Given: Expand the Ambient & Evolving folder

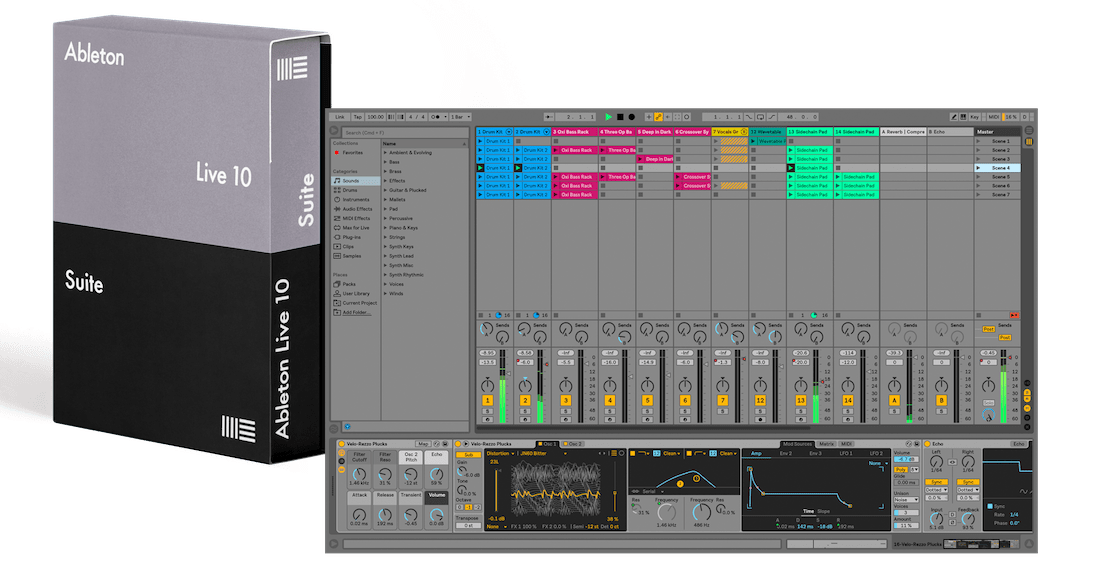Looking at the screenshot, I should [x=385, y=152].
